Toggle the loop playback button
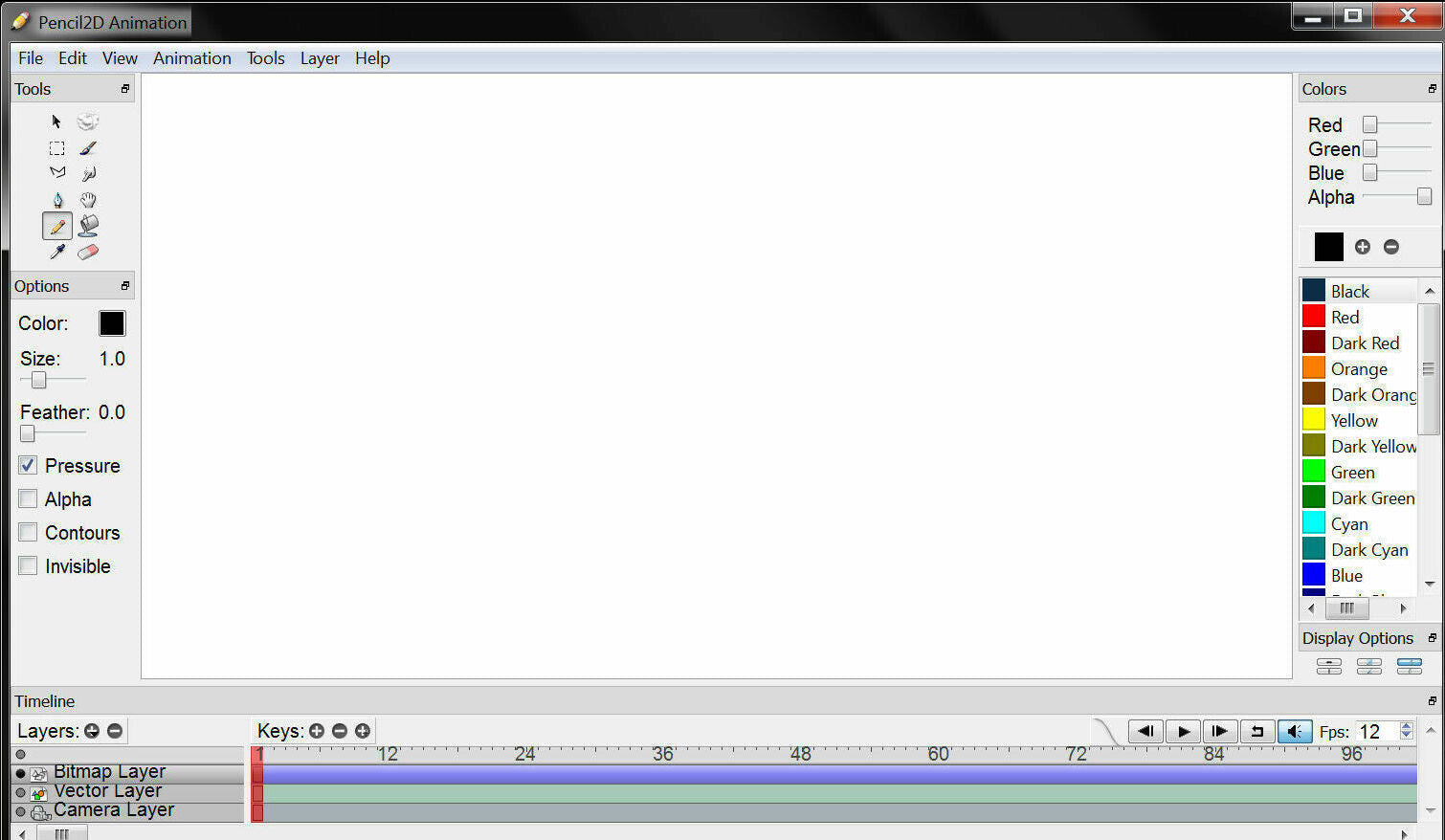Image resolution: width=1445 pixels, height=840 pixels. [x=1257, y=732]
